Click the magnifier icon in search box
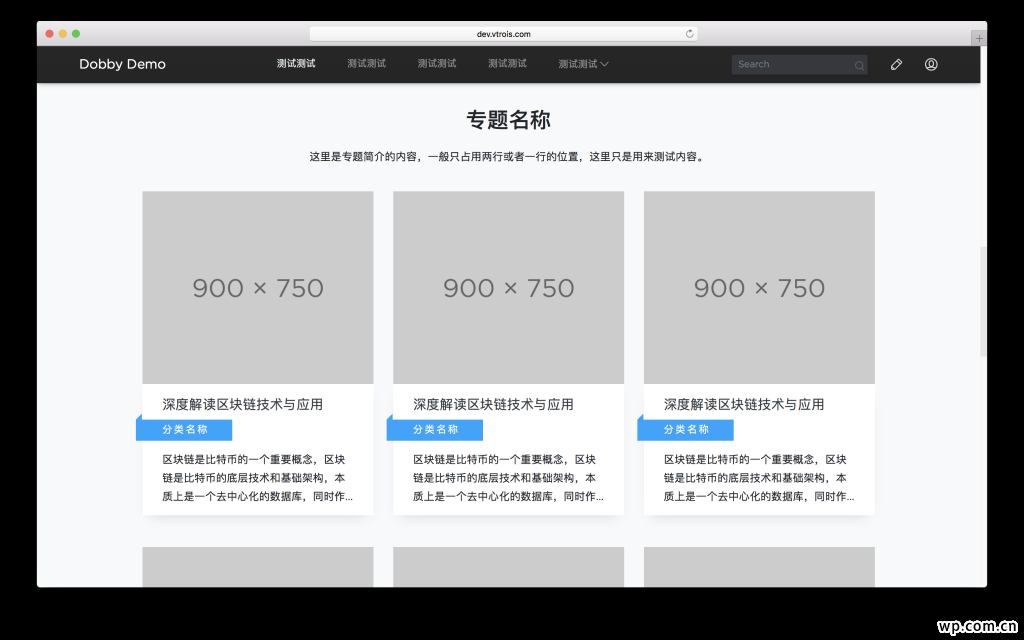This screenshot has height=640, width=1024. coord(859,65)
